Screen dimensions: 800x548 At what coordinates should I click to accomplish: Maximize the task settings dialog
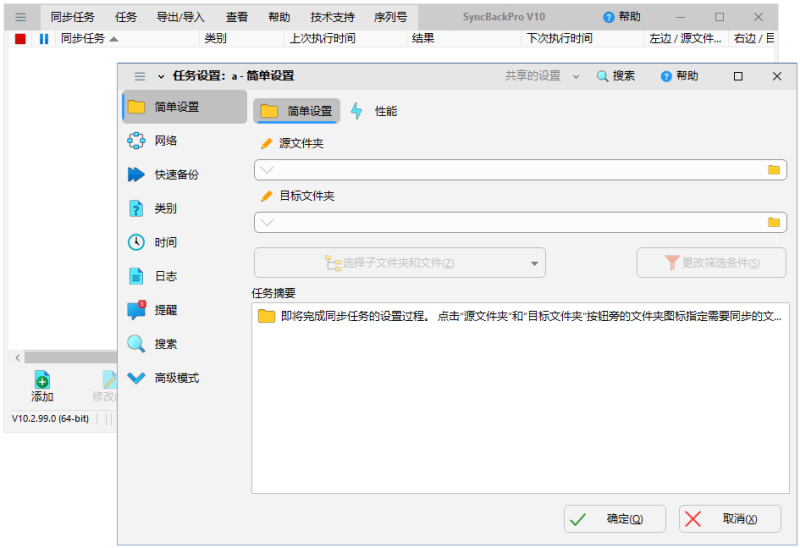[738, 77]
